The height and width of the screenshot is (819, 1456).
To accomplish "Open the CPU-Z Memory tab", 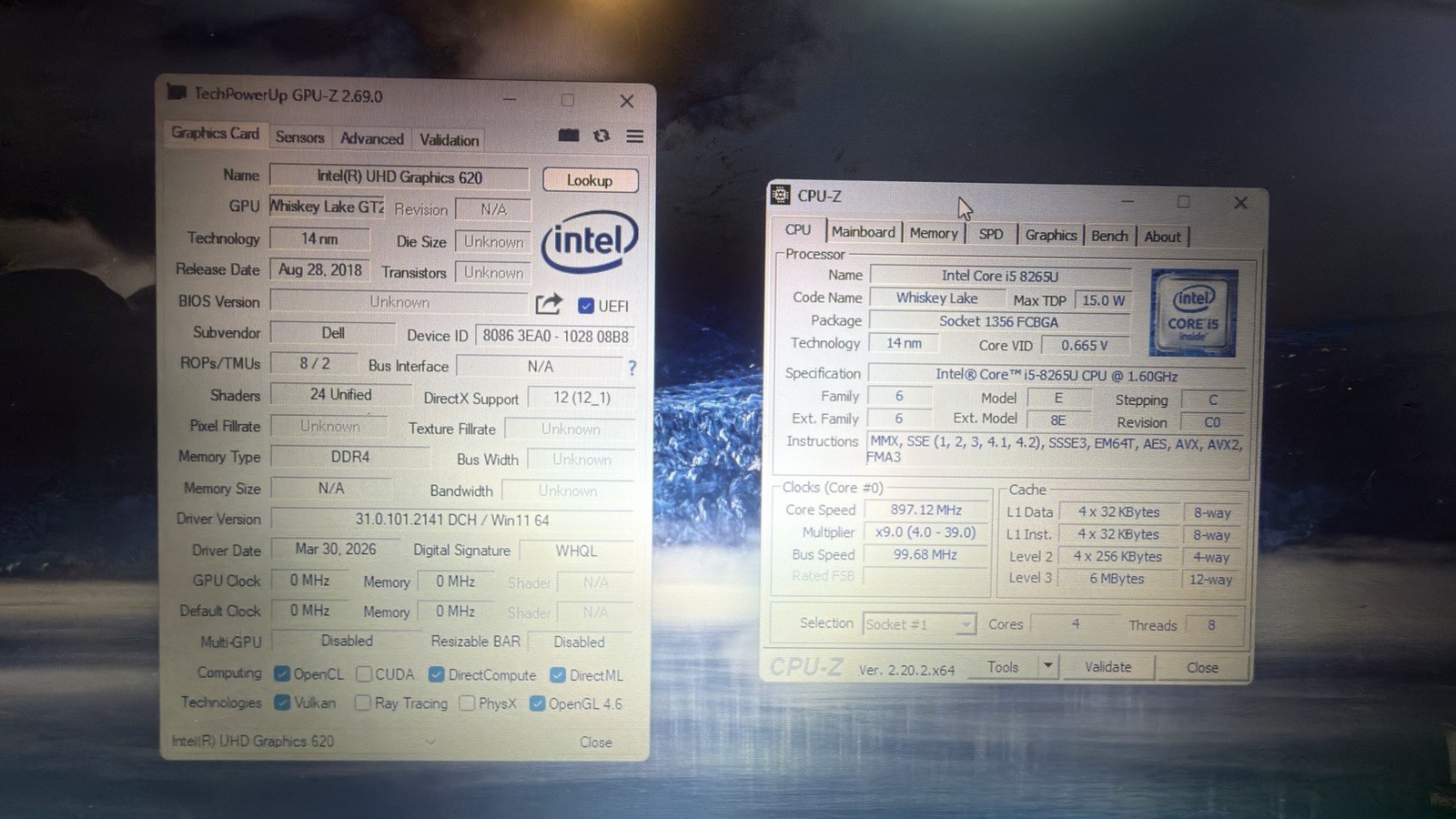I will point(934,233).
